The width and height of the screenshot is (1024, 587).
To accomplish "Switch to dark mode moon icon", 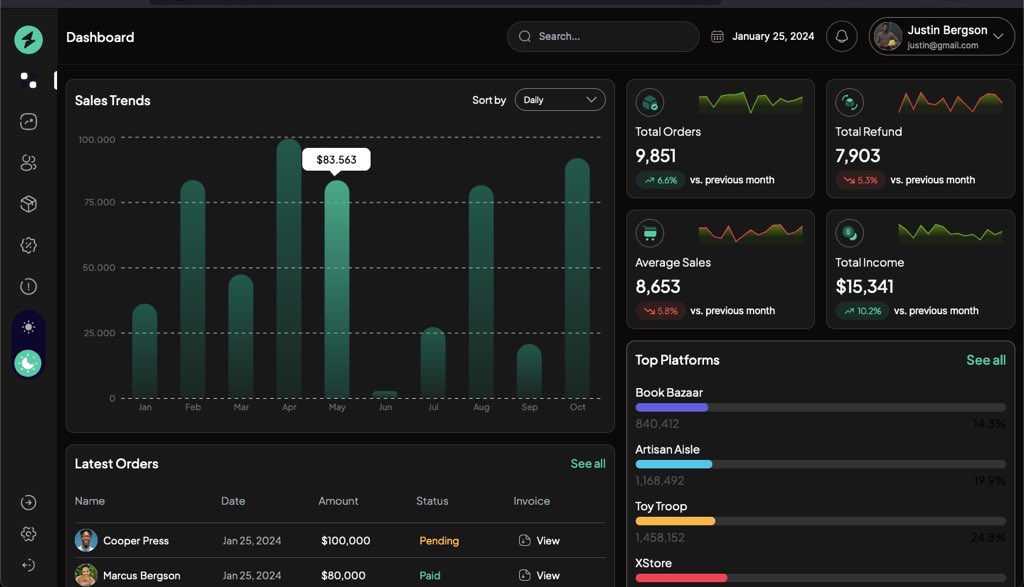I will click(x=28, y=363).
